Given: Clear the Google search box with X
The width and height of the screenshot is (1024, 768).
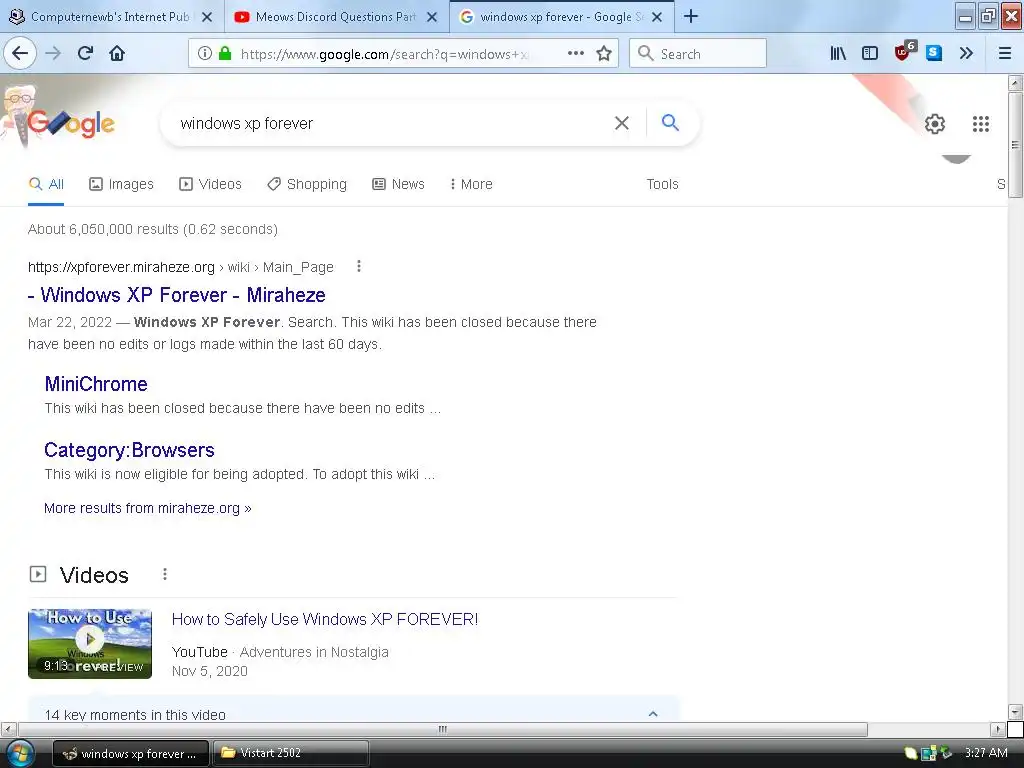Looking at the screenshot, I should tap(622, 123).
